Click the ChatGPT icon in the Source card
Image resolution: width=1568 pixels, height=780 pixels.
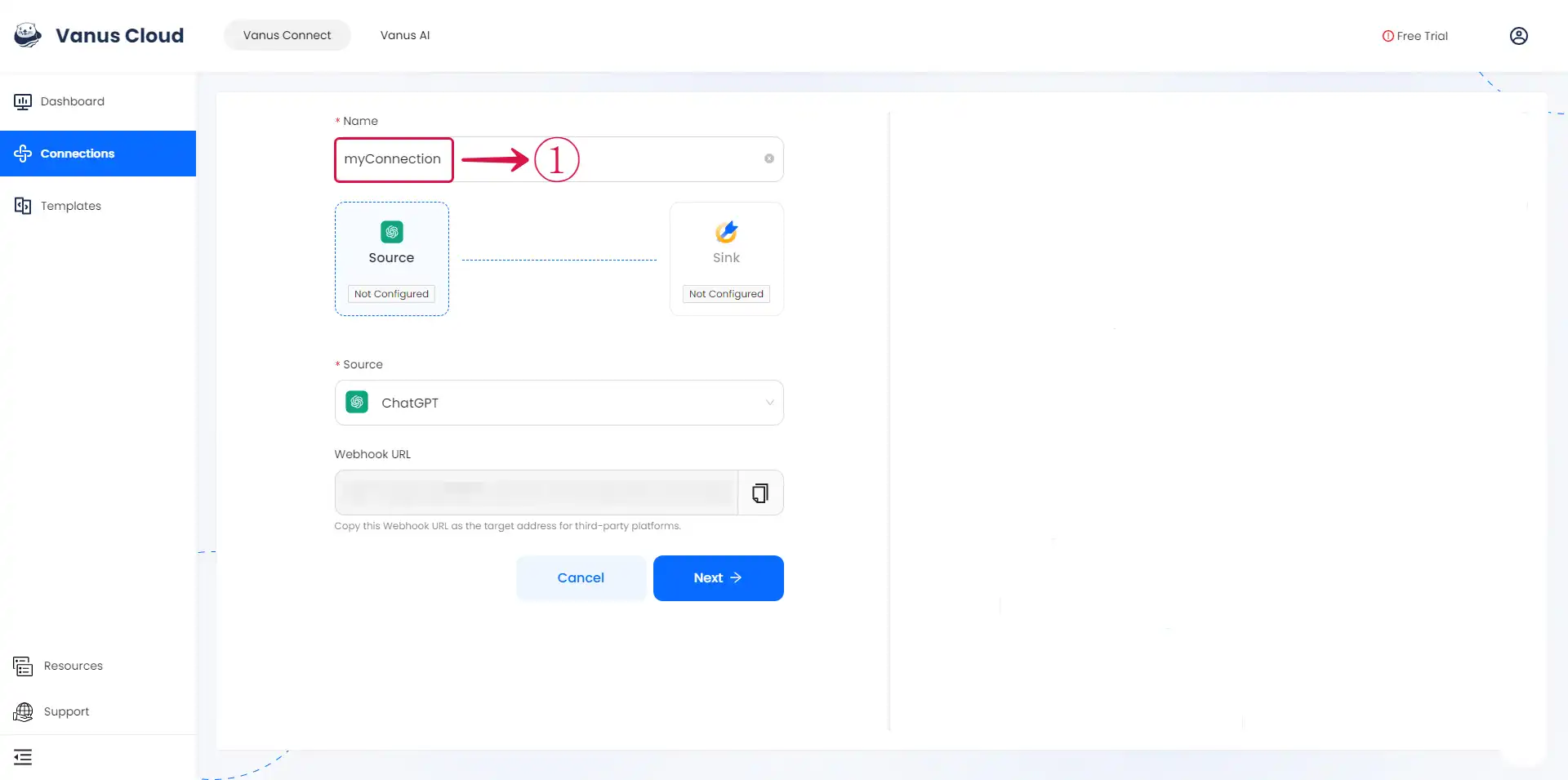pos(391,232)
